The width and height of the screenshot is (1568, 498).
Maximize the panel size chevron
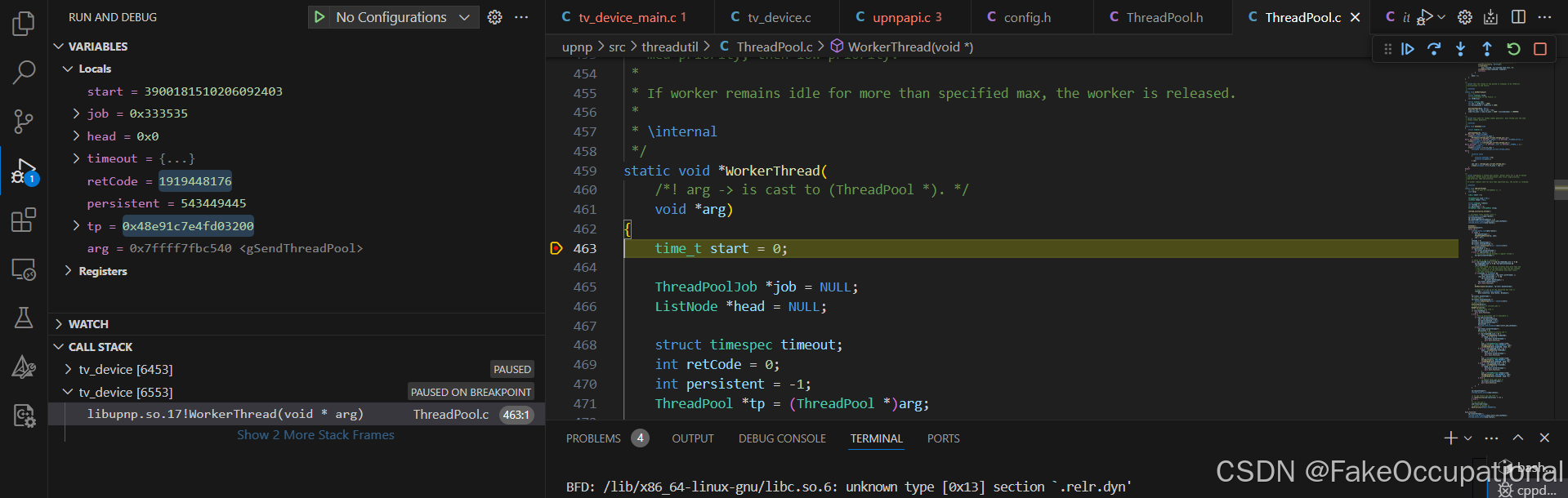tap(1517, 438)
